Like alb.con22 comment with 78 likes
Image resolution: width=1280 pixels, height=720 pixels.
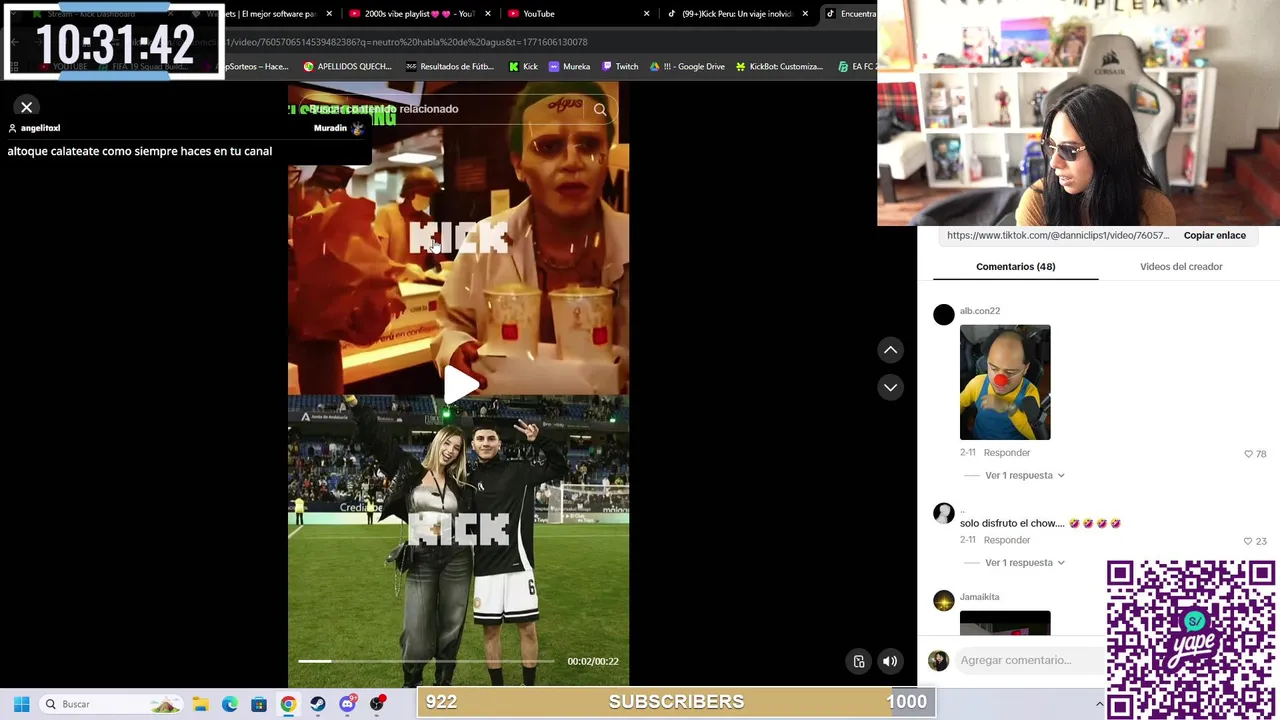point(1248,454)
